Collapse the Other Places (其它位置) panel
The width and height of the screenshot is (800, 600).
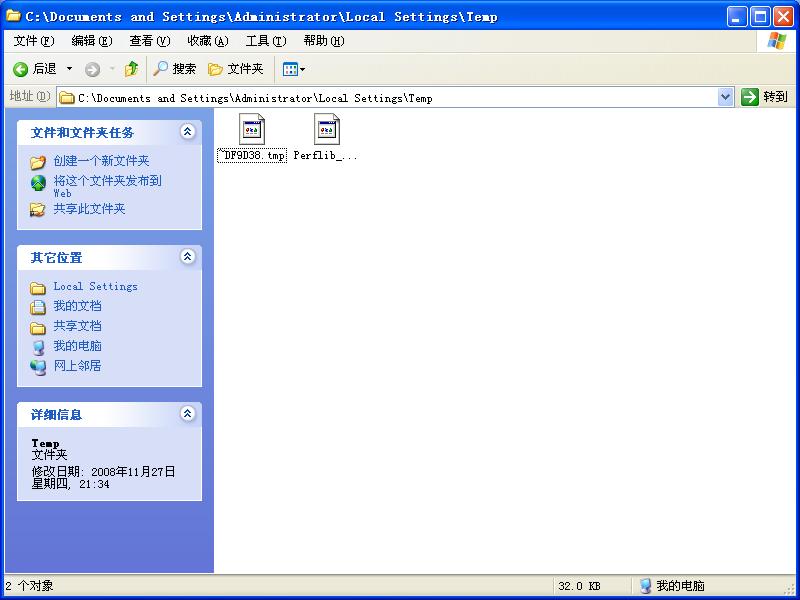(x=188, y=257)
